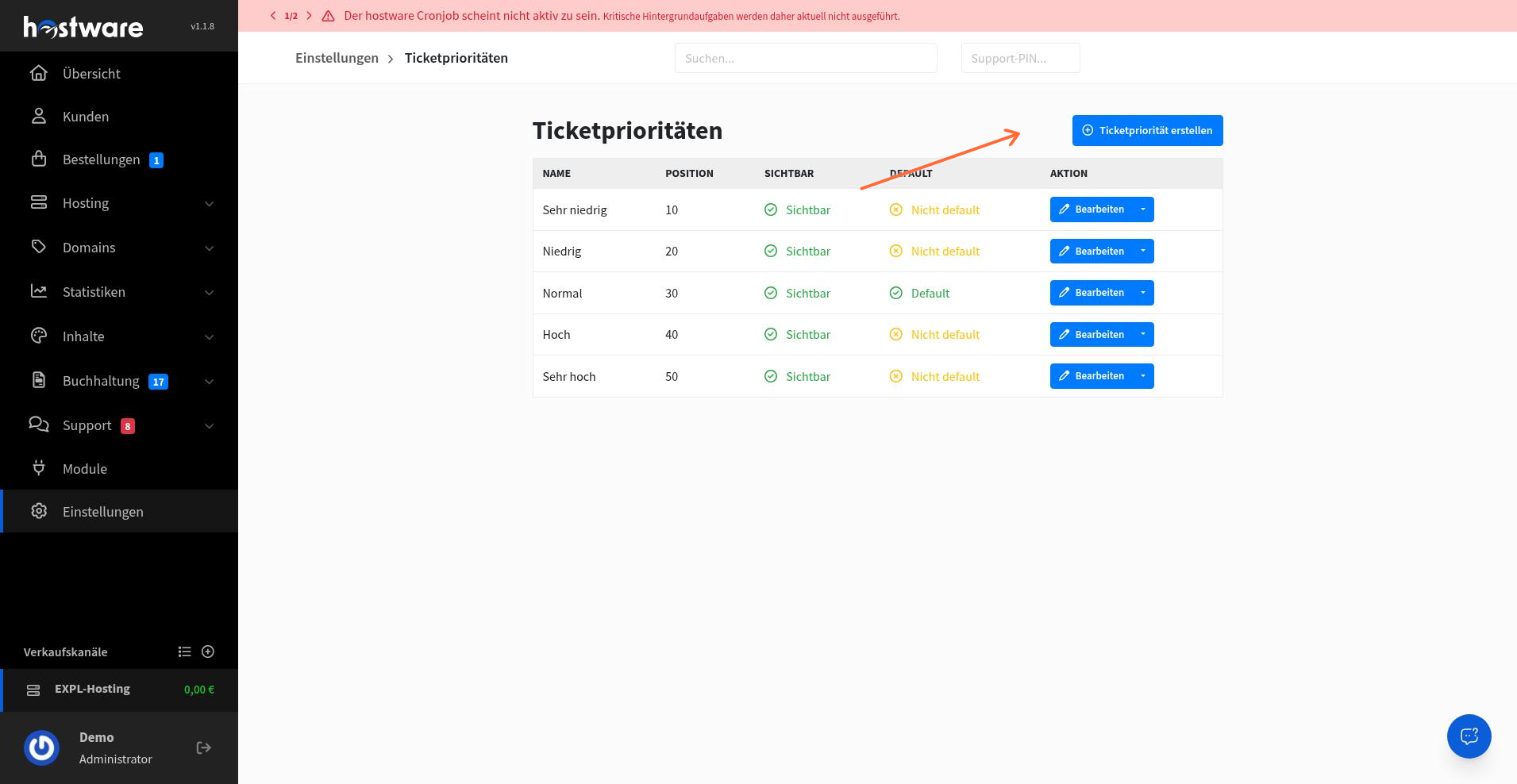Open dropdown next to Sehr niedrig Bearbeiten
The image size is (1517, 784).
1143,209
